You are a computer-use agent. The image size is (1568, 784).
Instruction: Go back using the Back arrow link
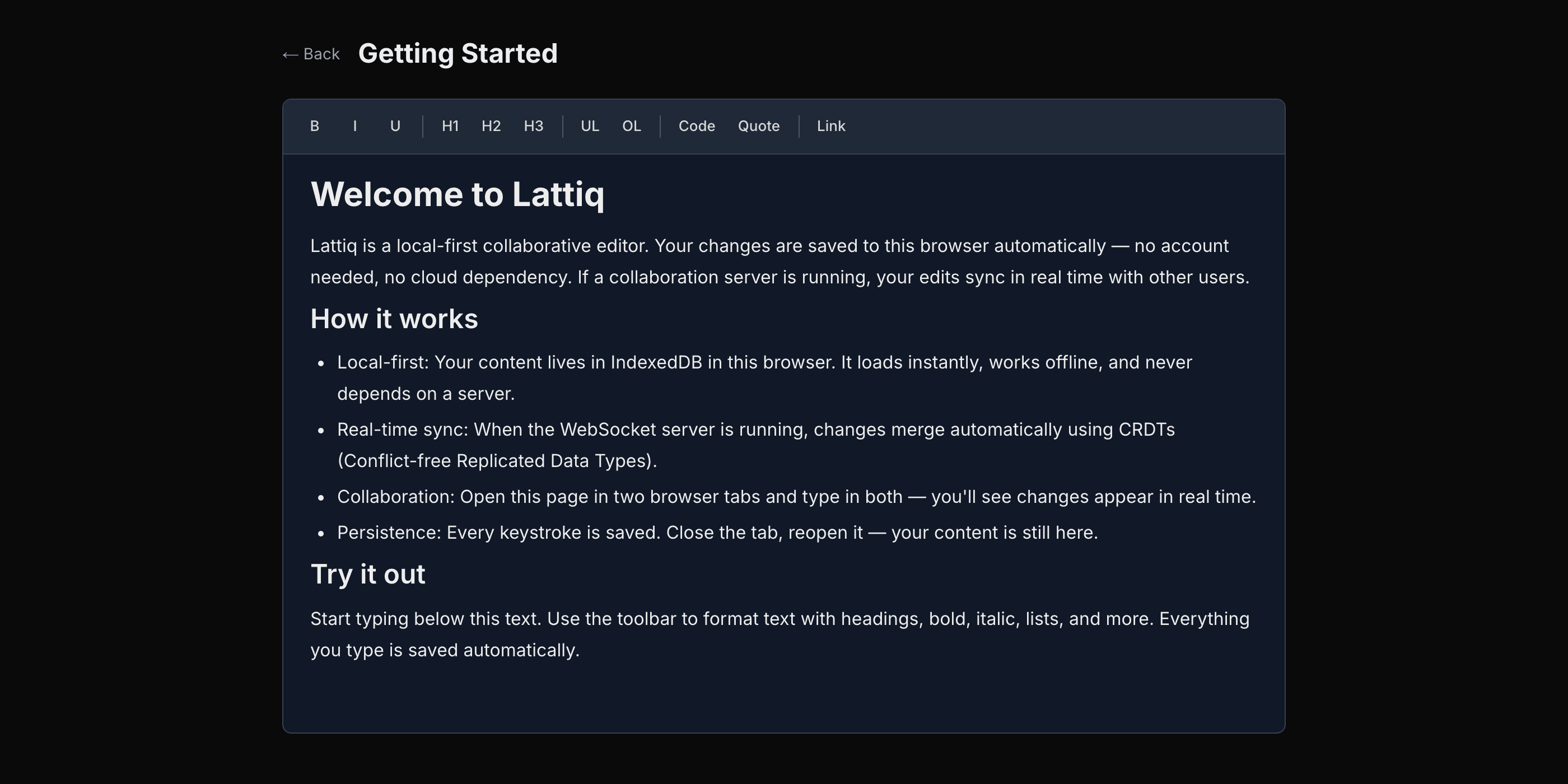click(310, 54)
